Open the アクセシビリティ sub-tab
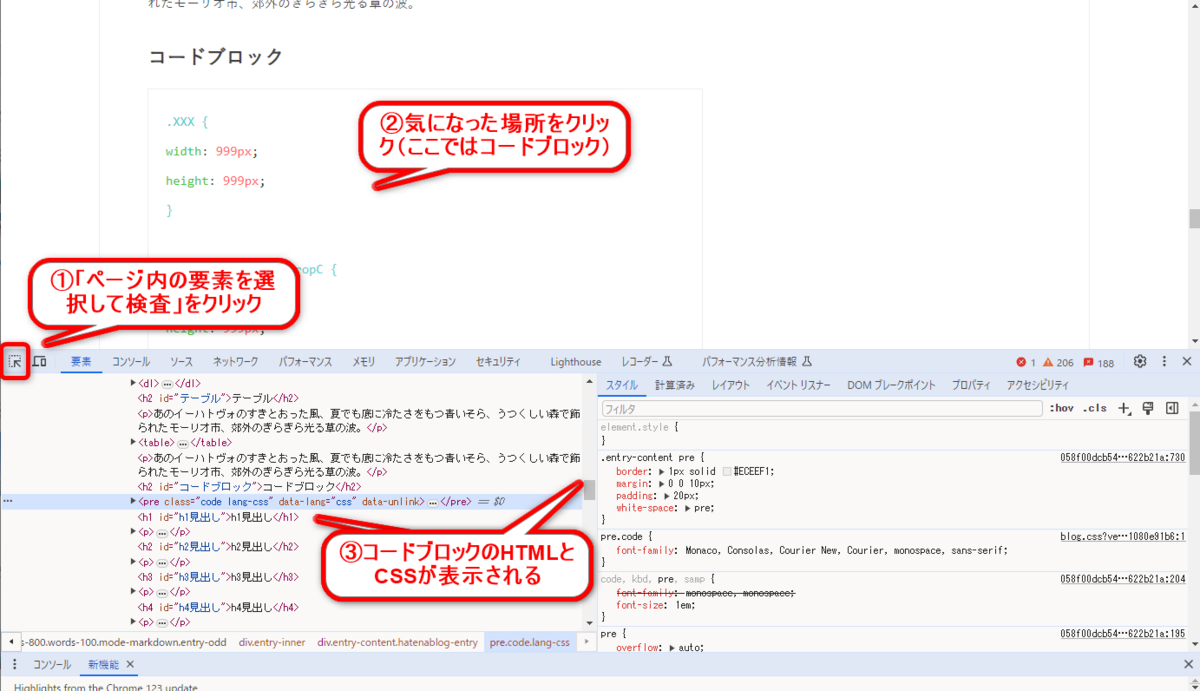 click(1038, 385)
